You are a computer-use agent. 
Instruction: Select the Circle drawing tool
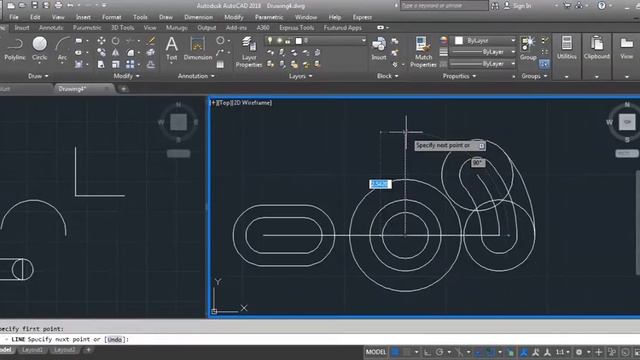[40, 49]
